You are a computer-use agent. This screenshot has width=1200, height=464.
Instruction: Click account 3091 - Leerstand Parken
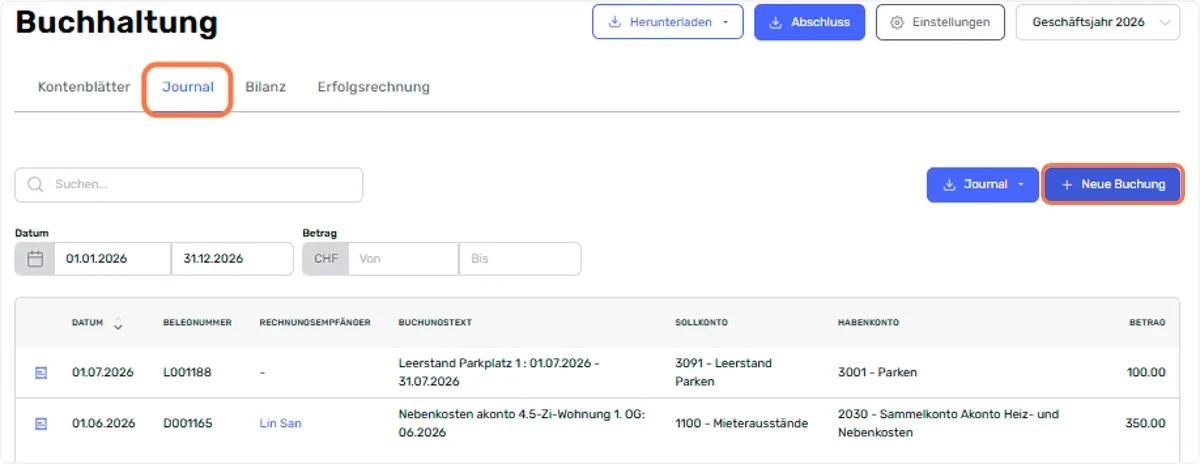(x=723, y=373)
